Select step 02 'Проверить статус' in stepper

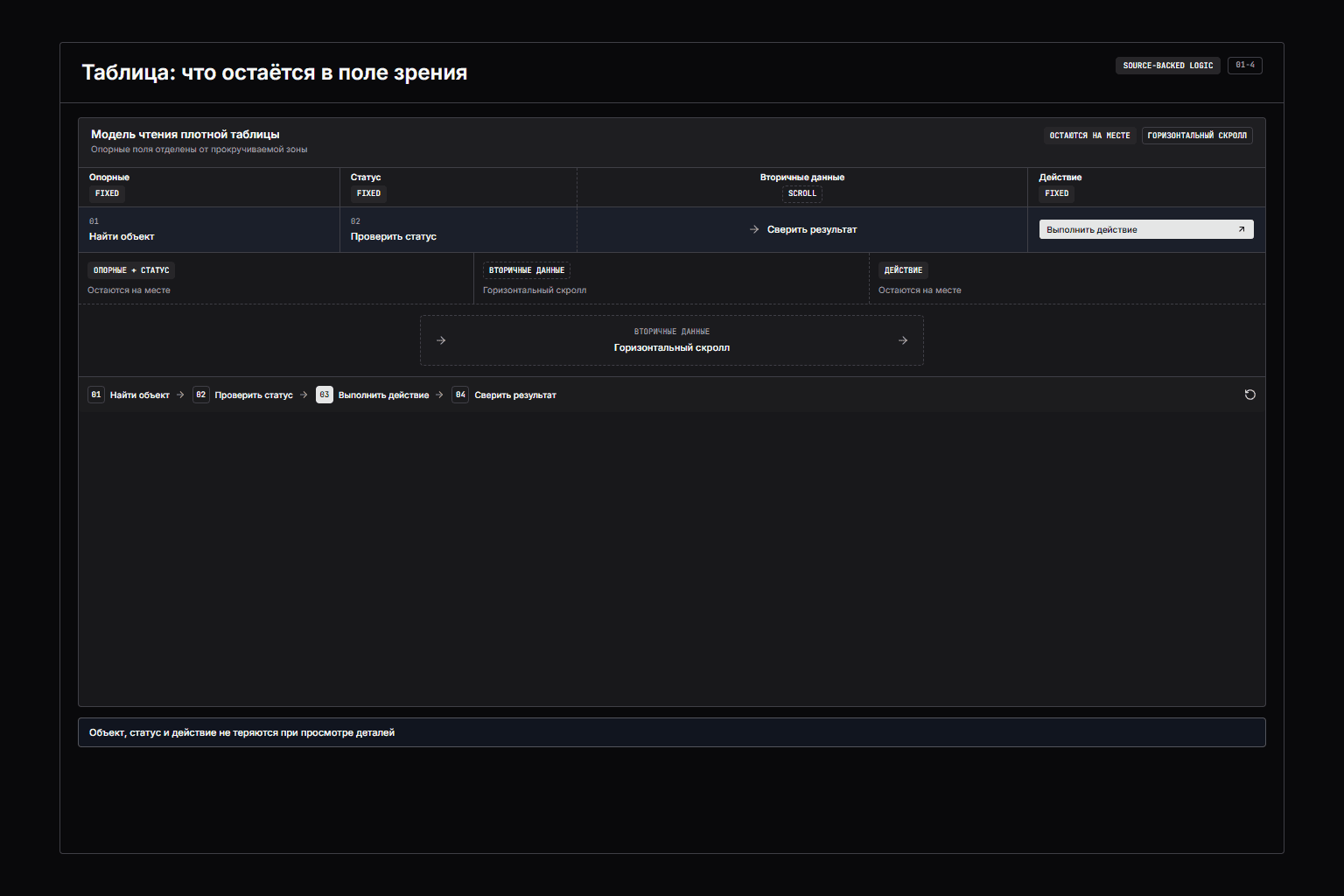coord(242,395)
